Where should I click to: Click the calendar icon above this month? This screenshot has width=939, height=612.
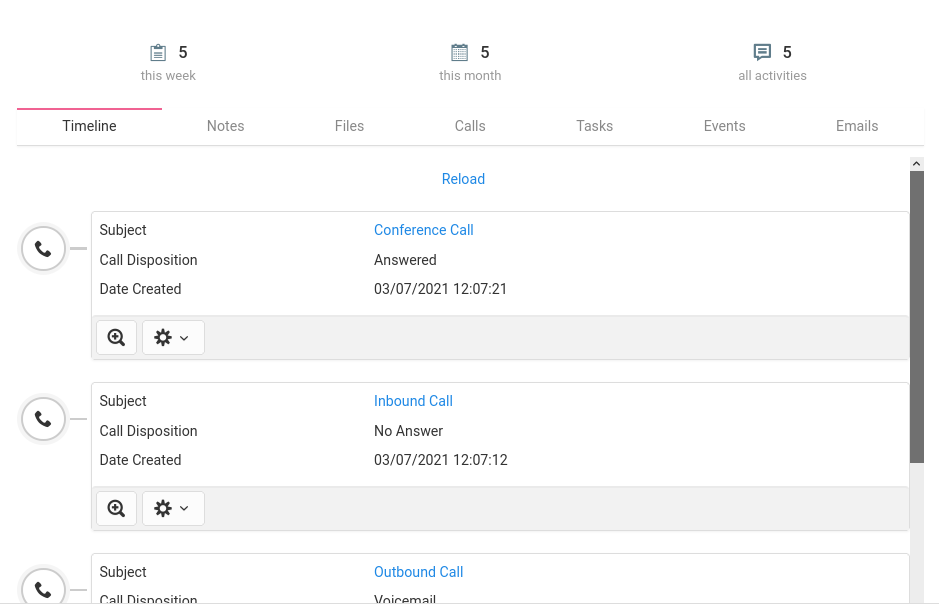pyautogui.click(x=459, y=53)
